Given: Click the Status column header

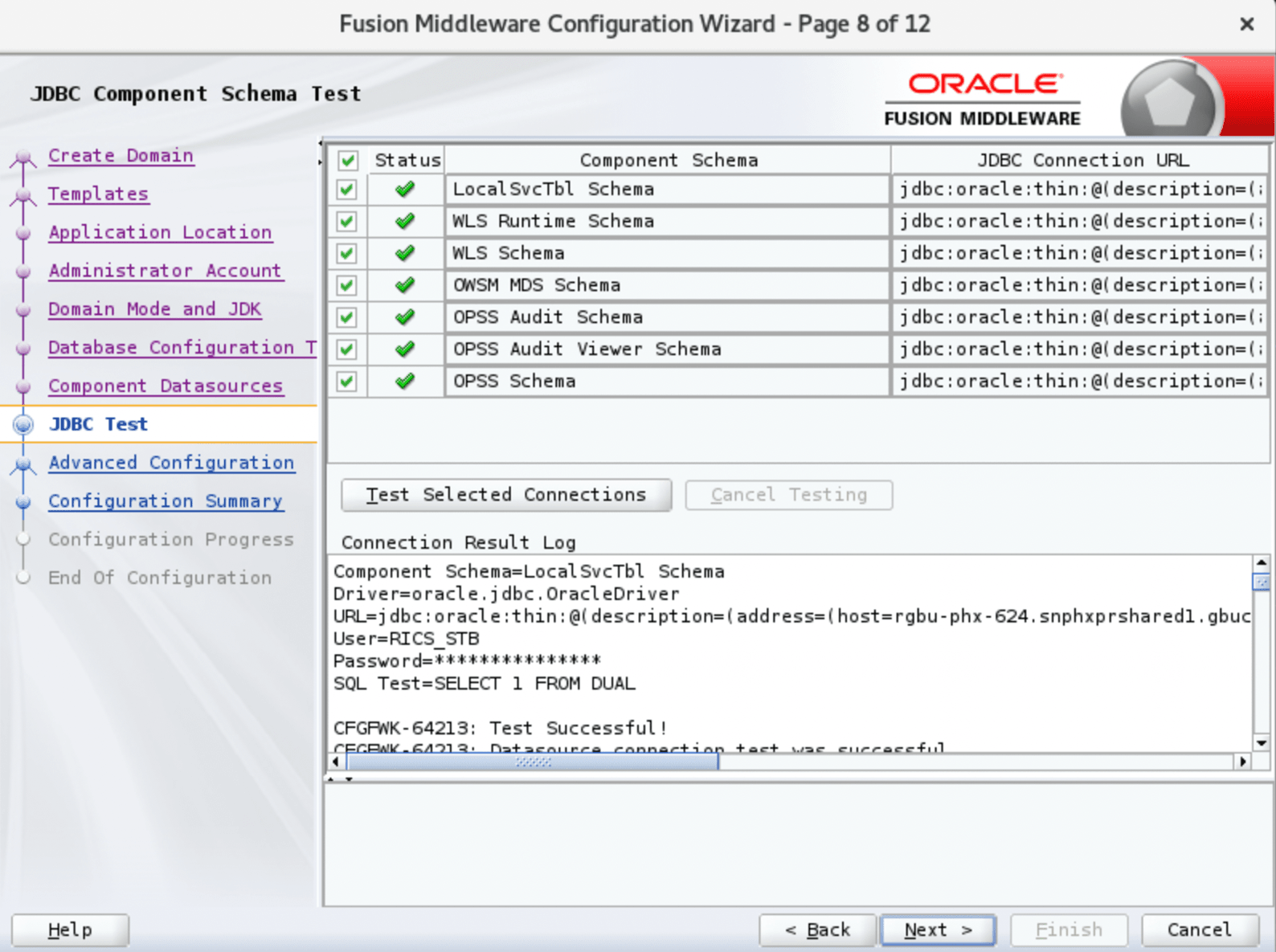Looking at the screenshot, I should (407, 160).
